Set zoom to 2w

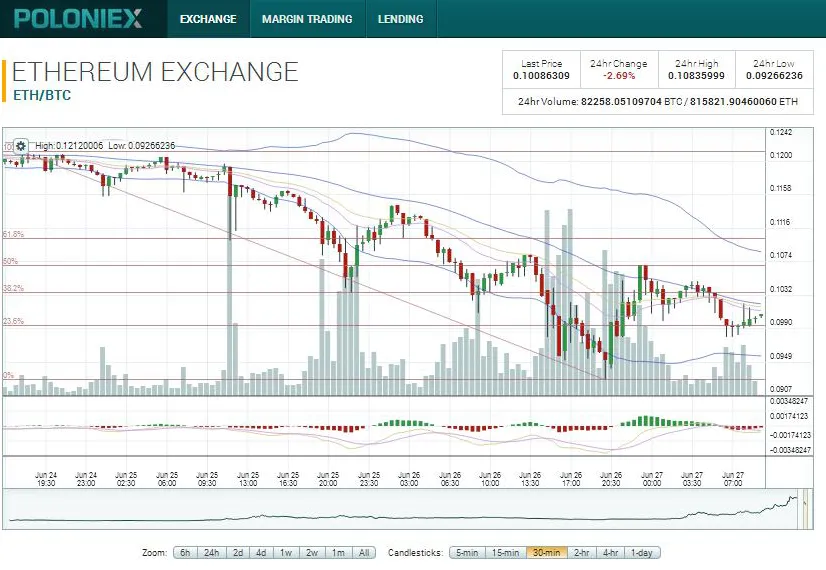tap(312, 553)
